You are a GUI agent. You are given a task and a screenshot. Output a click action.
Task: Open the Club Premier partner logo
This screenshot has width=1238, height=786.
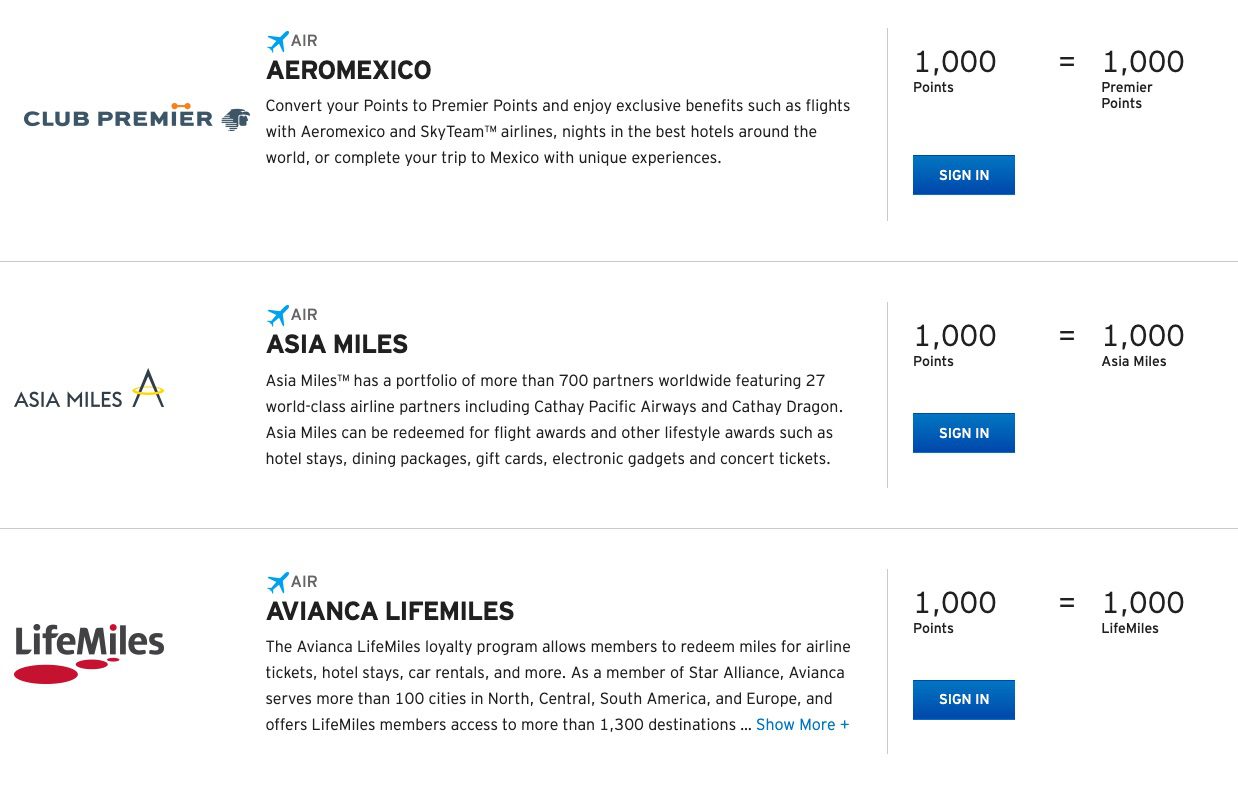136,118
